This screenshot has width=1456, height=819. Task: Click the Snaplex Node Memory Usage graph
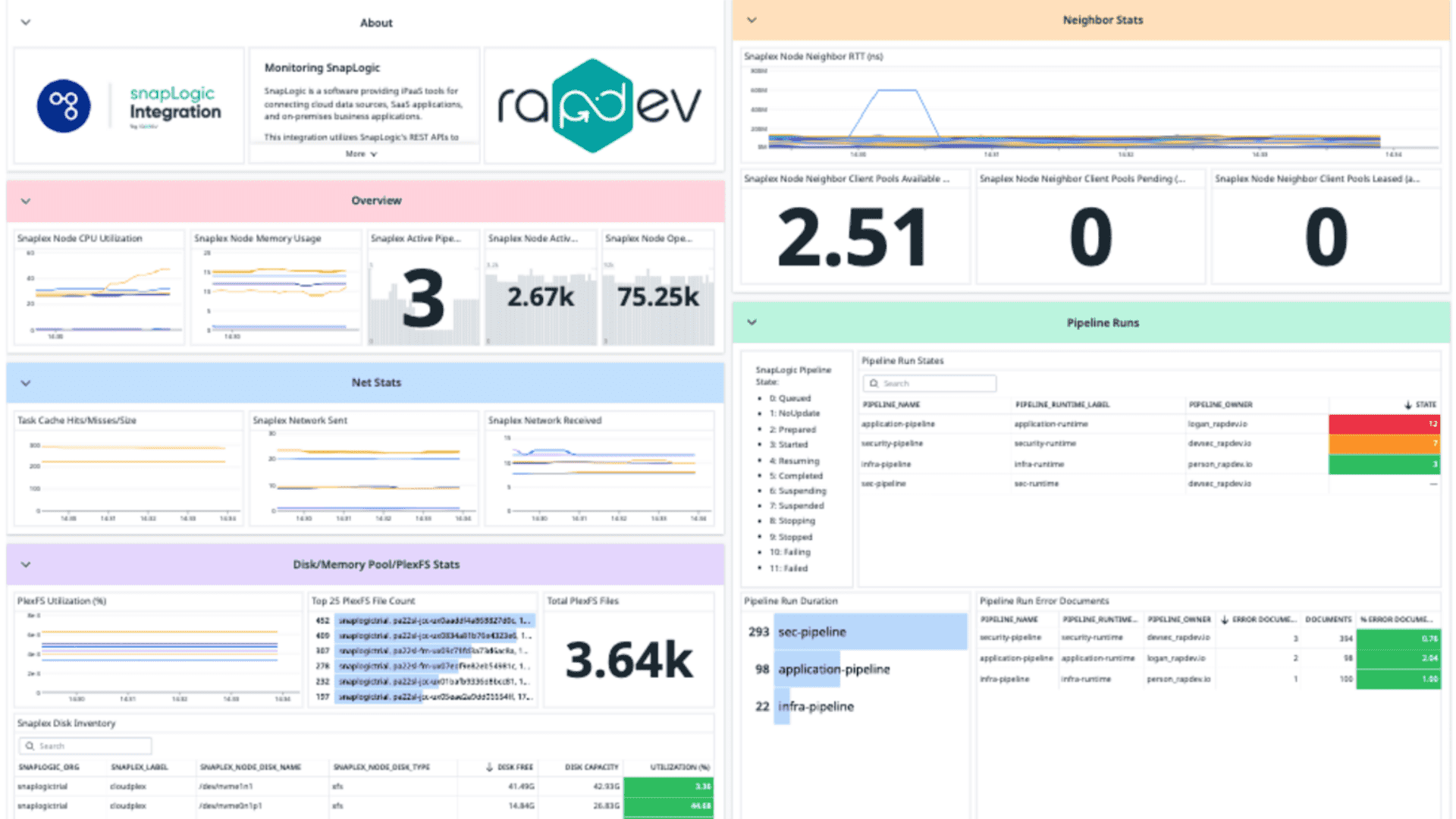277,294
